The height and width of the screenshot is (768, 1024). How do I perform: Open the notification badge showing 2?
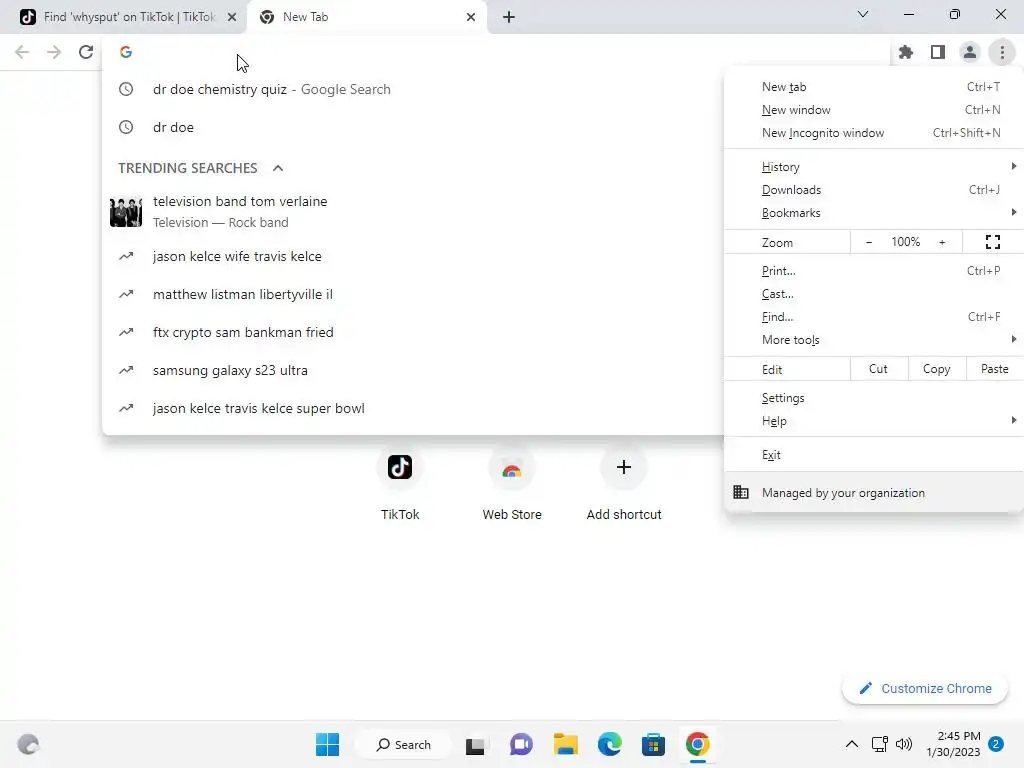996,744
